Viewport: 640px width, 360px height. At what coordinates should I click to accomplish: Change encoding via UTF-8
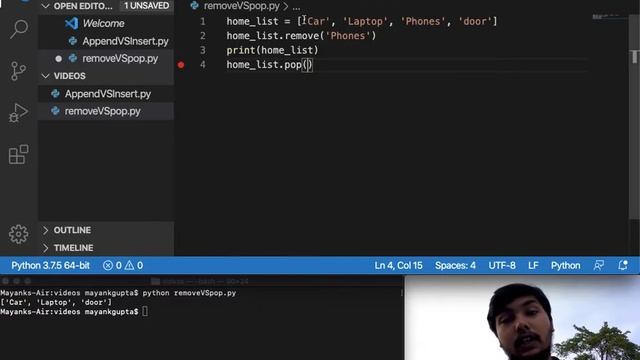coord(502,266)
